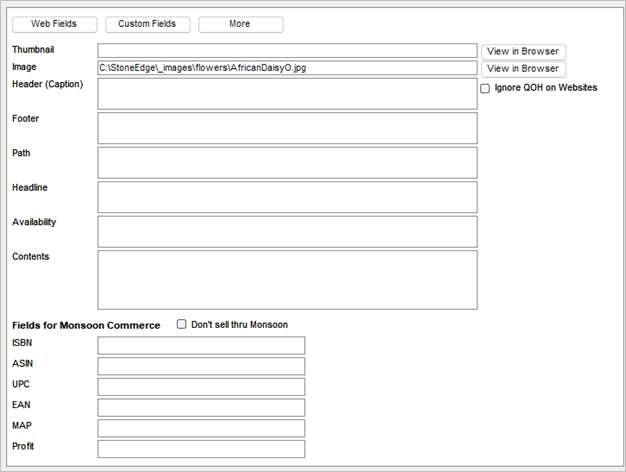626x472 pixels.
Task: Click the Headline text area
Action: pyautogui.click(x=287, y=197)
